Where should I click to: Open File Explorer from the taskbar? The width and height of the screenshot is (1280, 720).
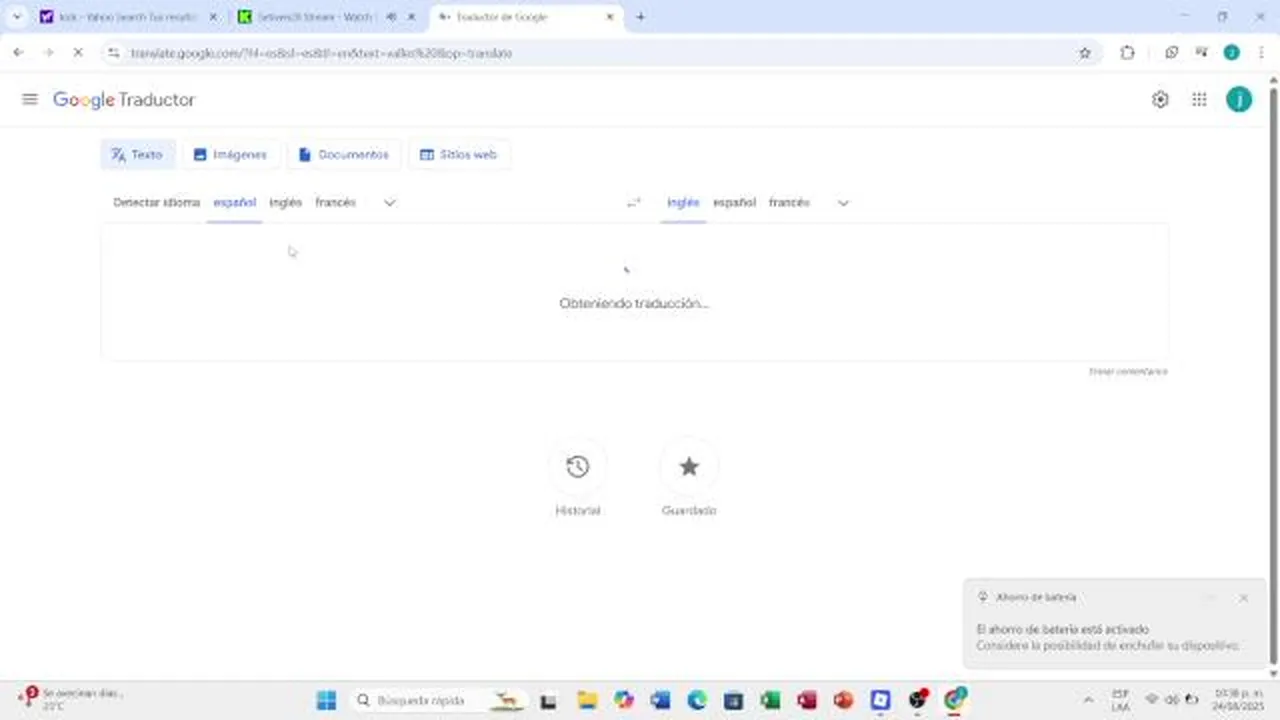click(x=586, y=700)
